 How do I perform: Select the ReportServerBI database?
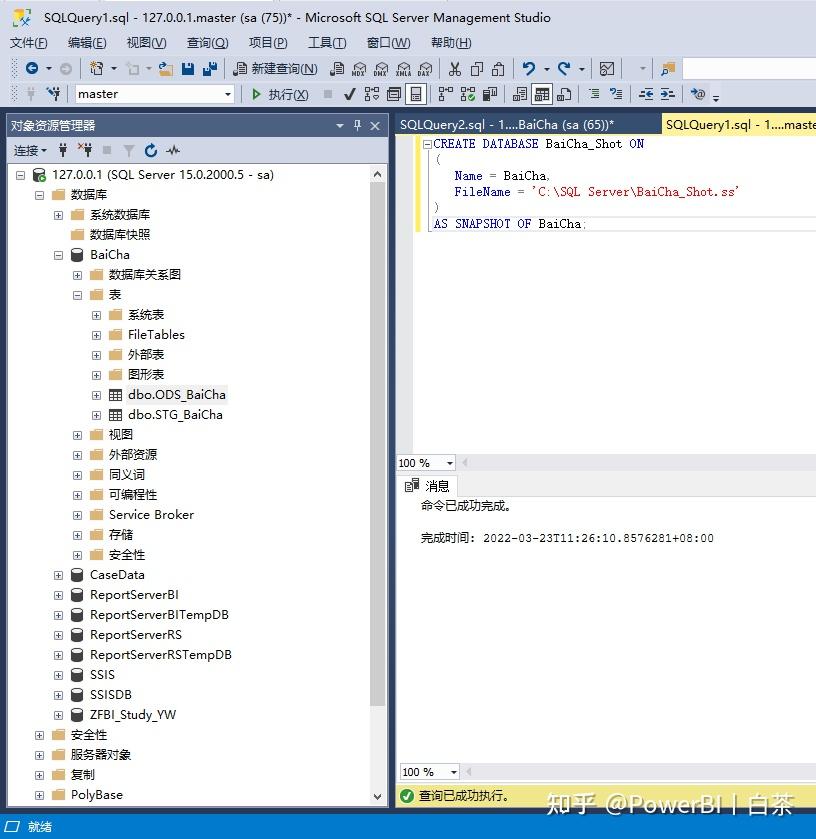(134, 595)
